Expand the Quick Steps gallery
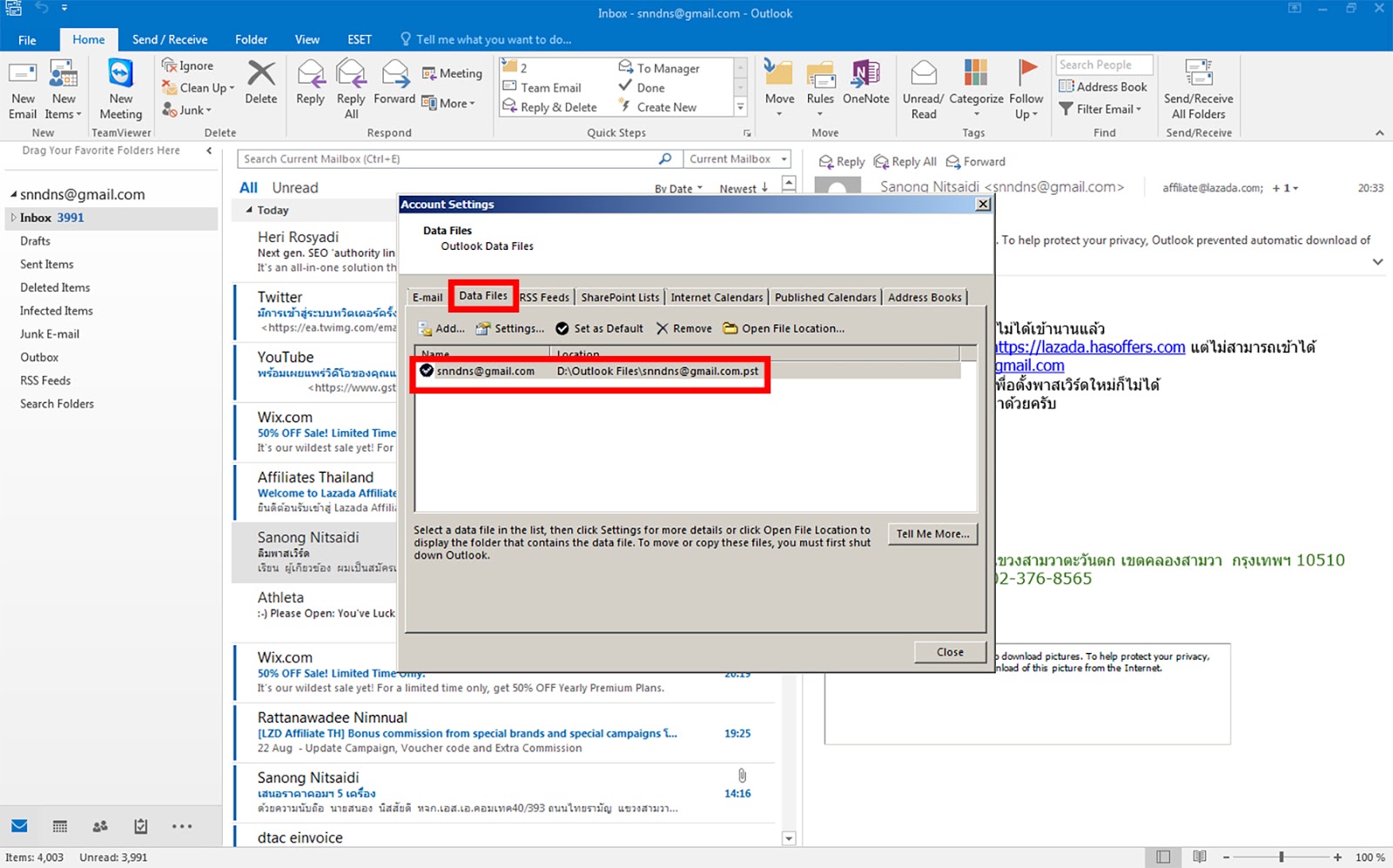 pos(741,108)
